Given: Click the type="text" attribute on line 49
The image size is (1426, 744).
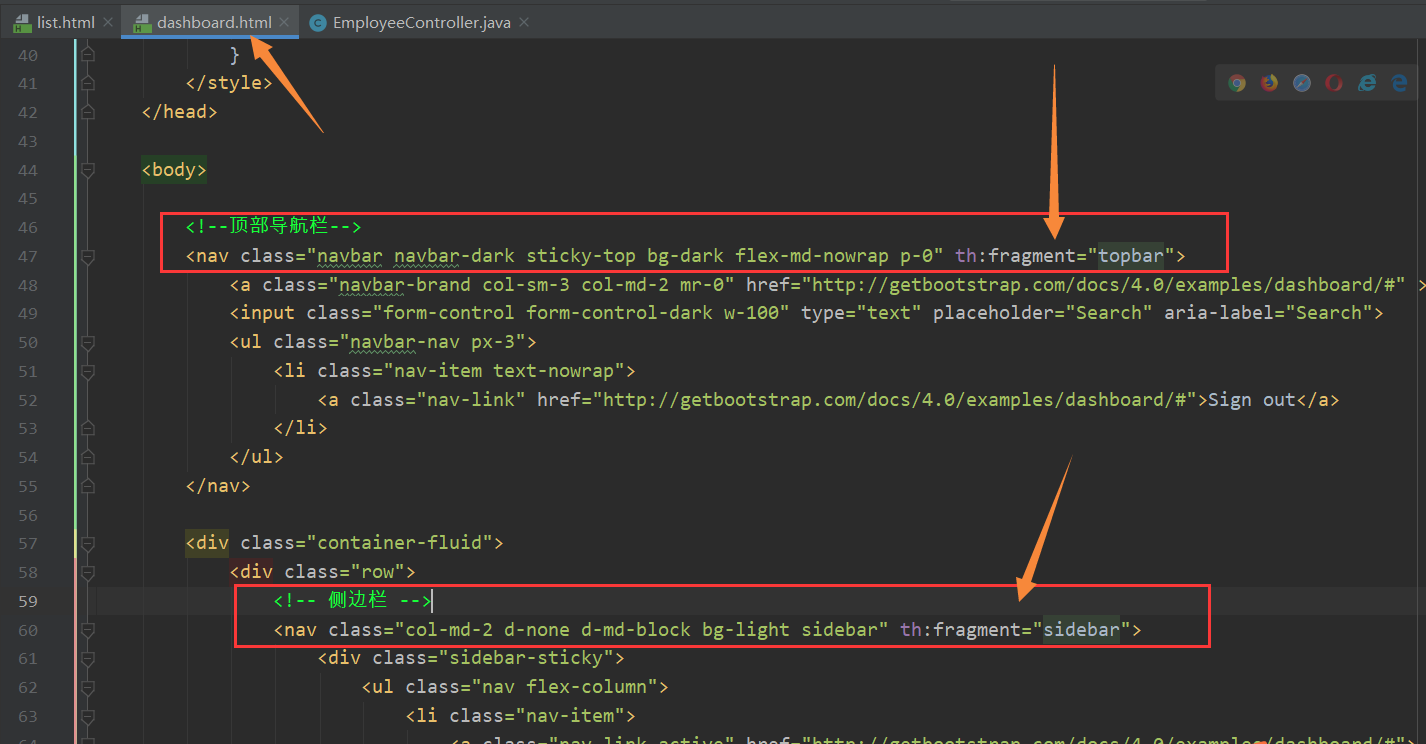Looking at the screenshot, I should [862, 313].
